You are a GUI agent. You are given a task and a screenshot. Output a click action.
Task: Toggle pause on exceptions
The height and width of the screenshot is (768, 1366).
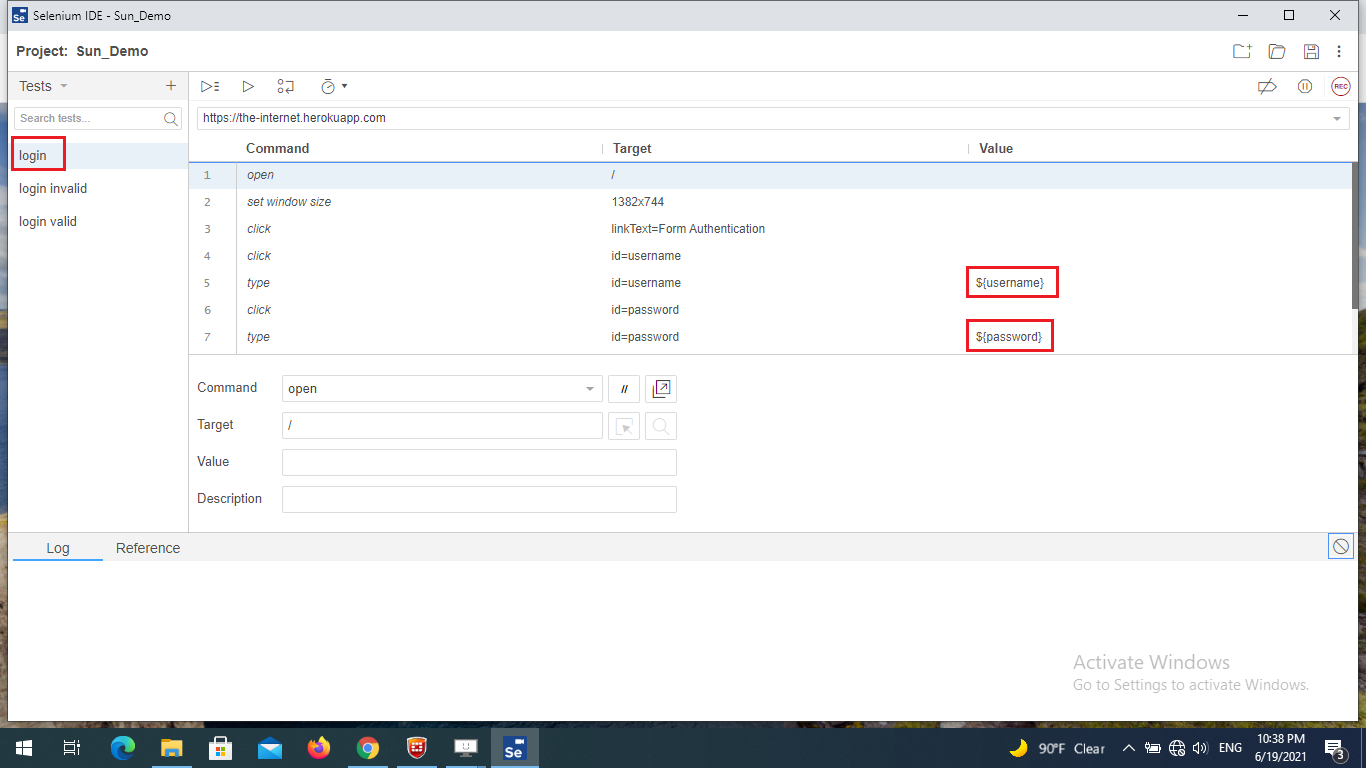[x=1305, y=87]
